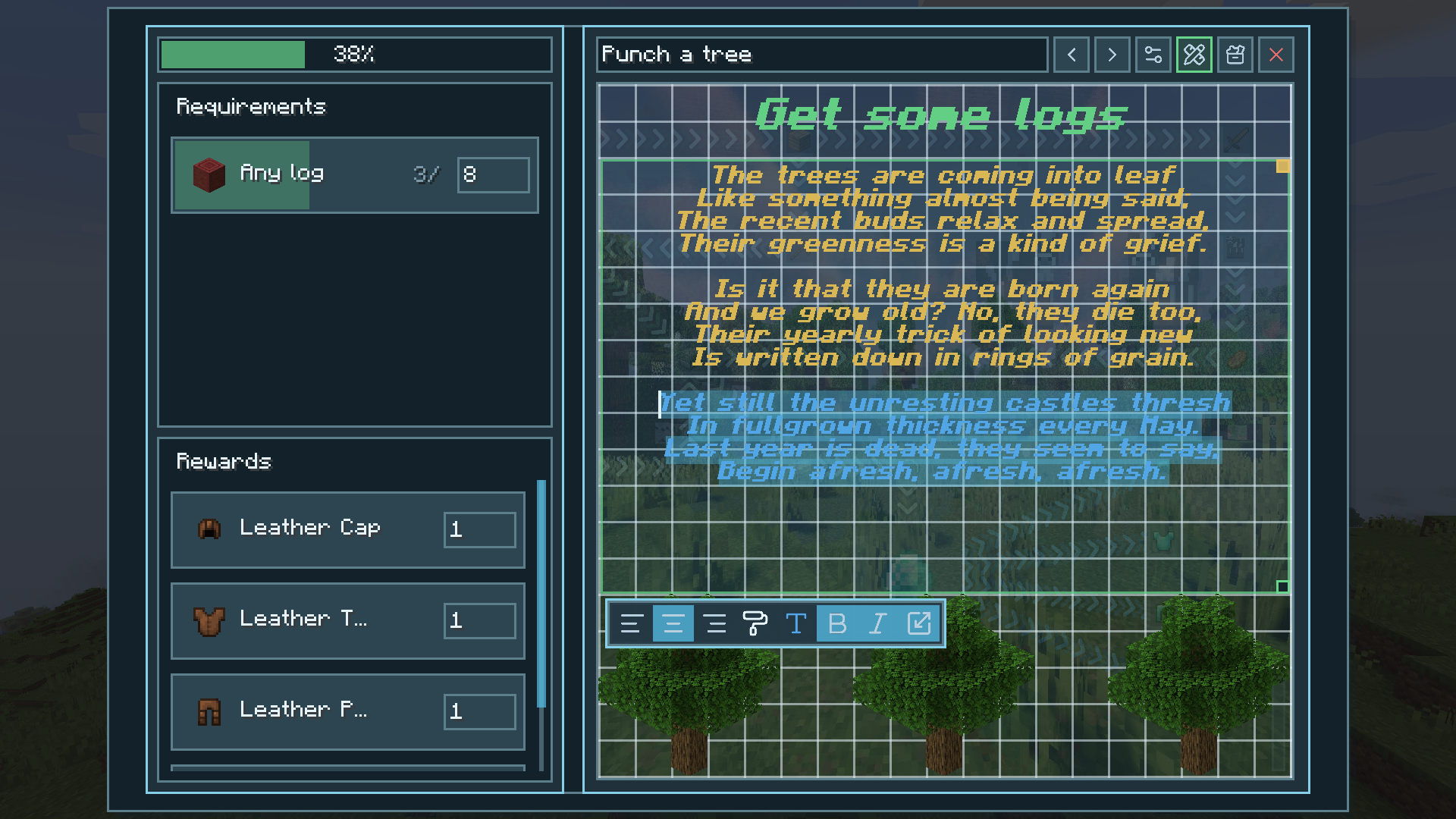
Task: Select the Leather Cap reward label
Action: (x=310, y=528)
